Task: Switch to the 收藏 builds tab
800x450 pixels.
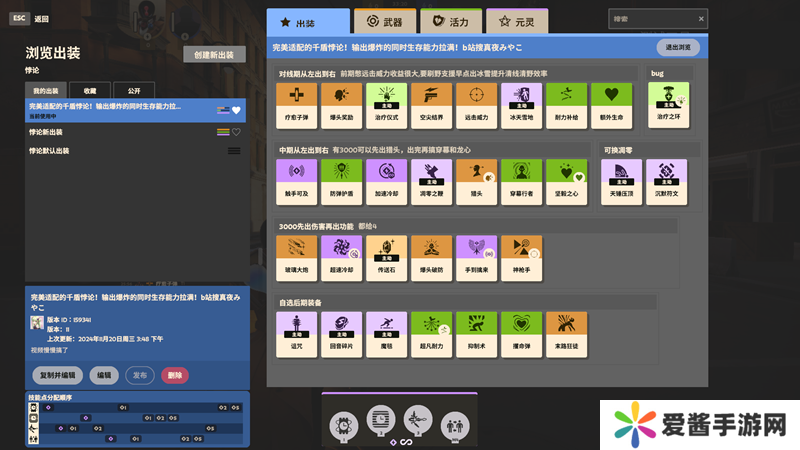Action: 90,90
